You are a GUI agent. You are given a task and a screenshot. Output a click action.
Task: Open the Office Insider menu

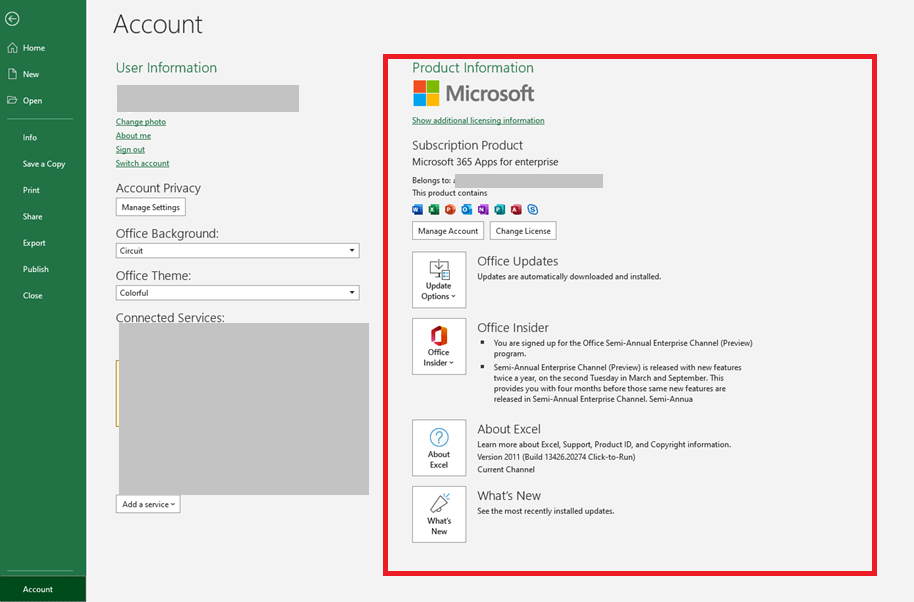point(439,346)
